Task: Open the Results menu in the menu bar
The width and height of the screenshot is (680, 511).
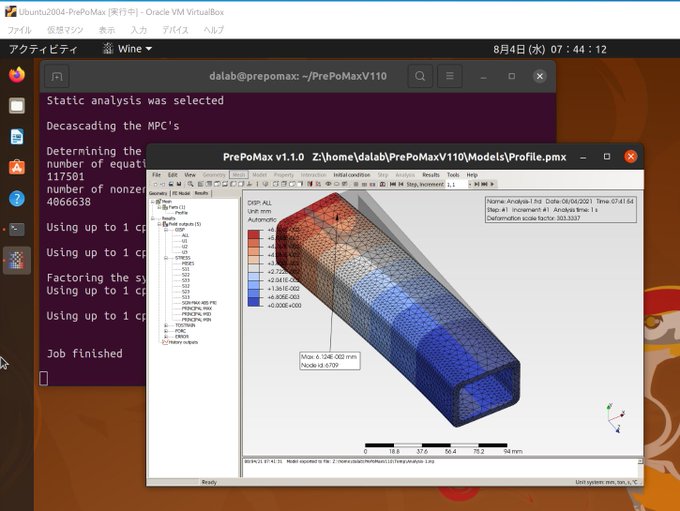Action: [431, 175]
